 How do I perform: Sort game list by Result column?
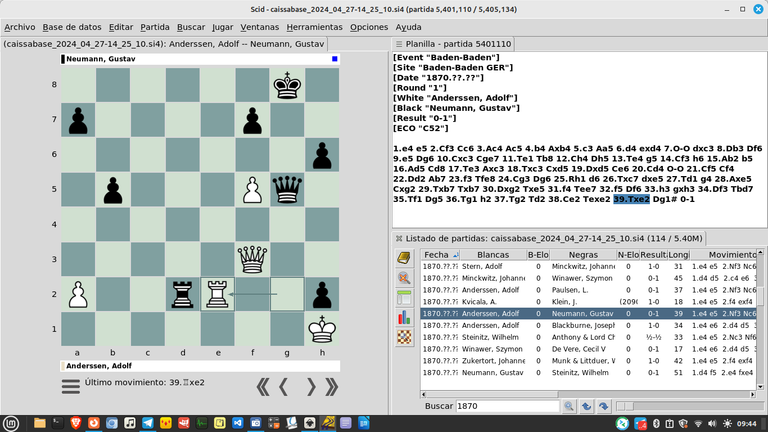pos(653,255)
